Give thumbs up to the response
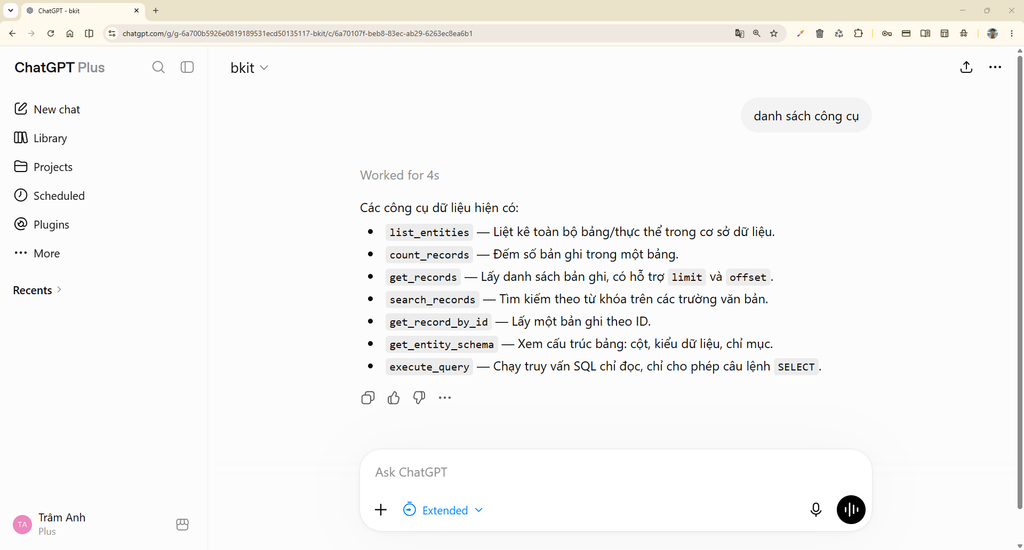Screen dimensions: 1024x550 pyautogui.click(x=393, y=398)
